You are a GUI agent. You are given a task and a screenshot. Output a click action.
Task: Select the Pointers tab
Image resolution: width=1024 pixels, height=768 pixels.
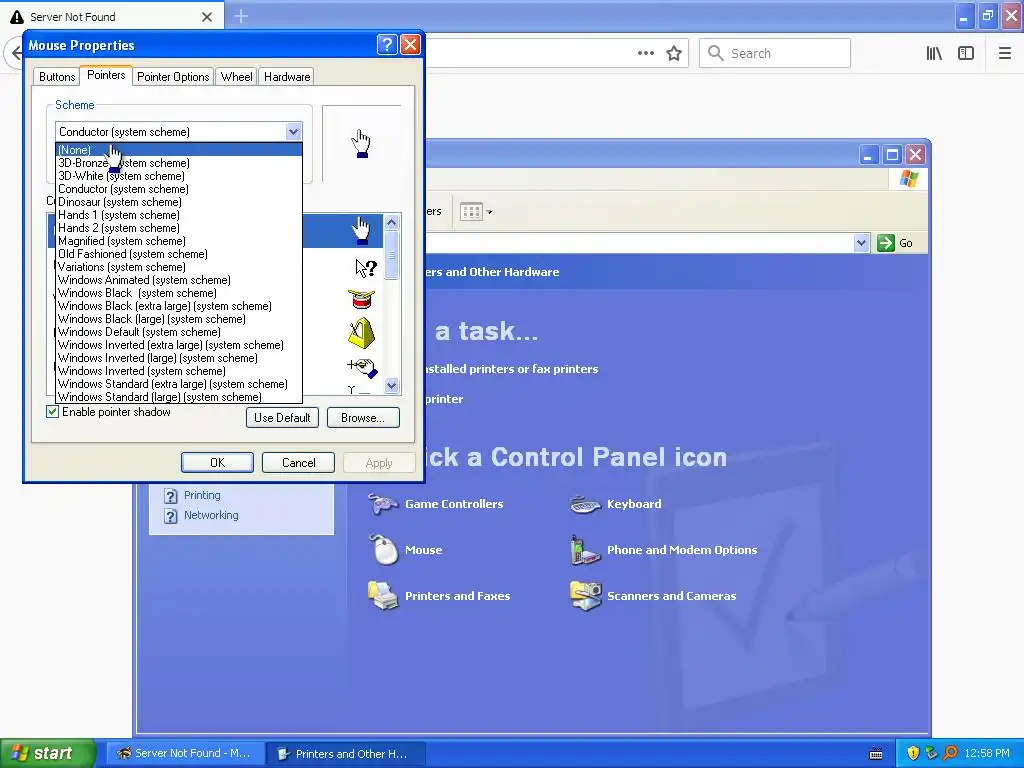[x=106, y=75]
